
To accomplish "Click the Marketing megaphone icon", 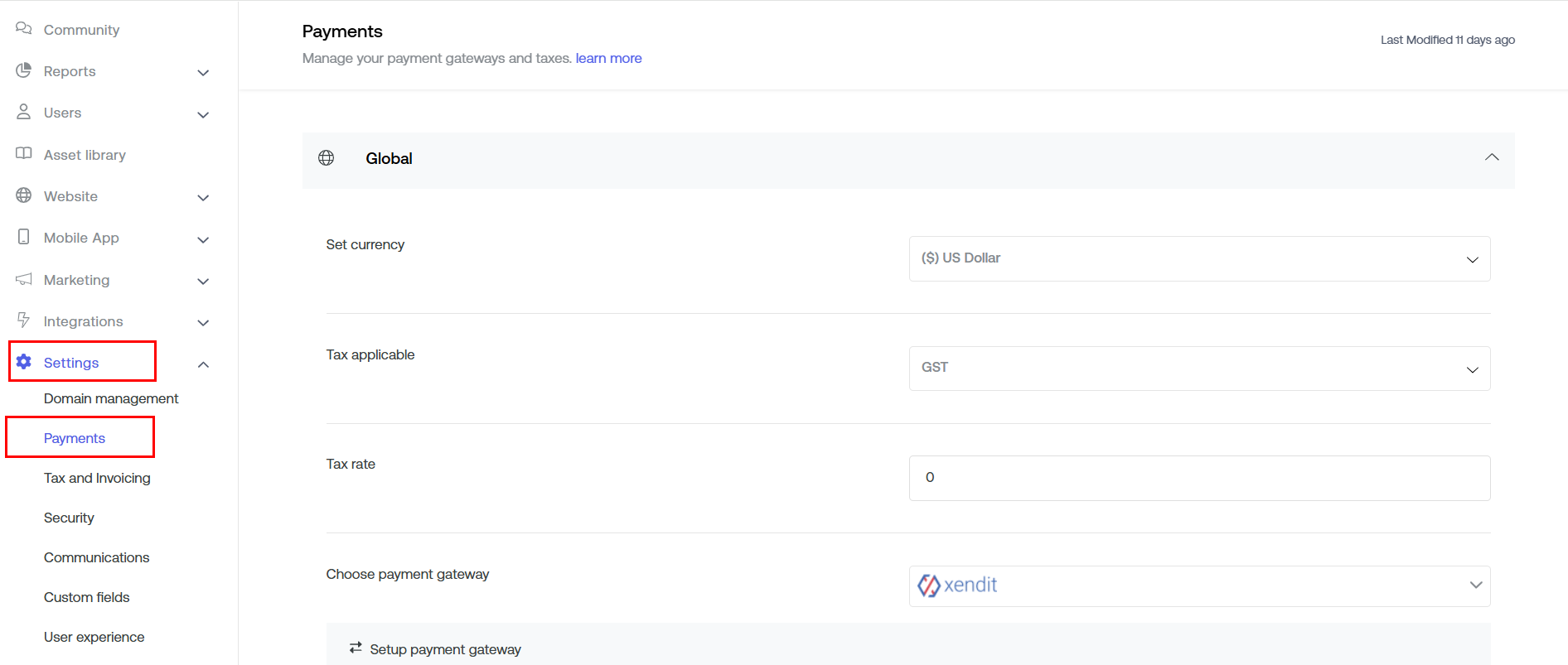I will pyautogui.click(x=23, y=279).
